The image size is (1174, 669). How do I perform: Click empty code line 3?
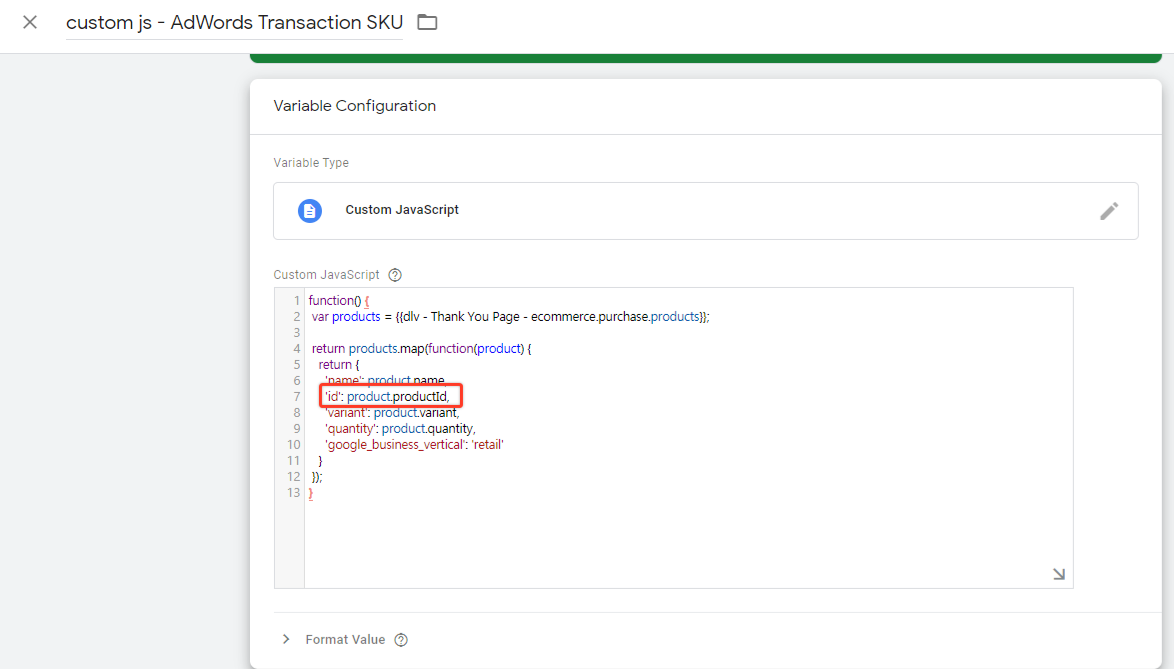click(687, 332)
